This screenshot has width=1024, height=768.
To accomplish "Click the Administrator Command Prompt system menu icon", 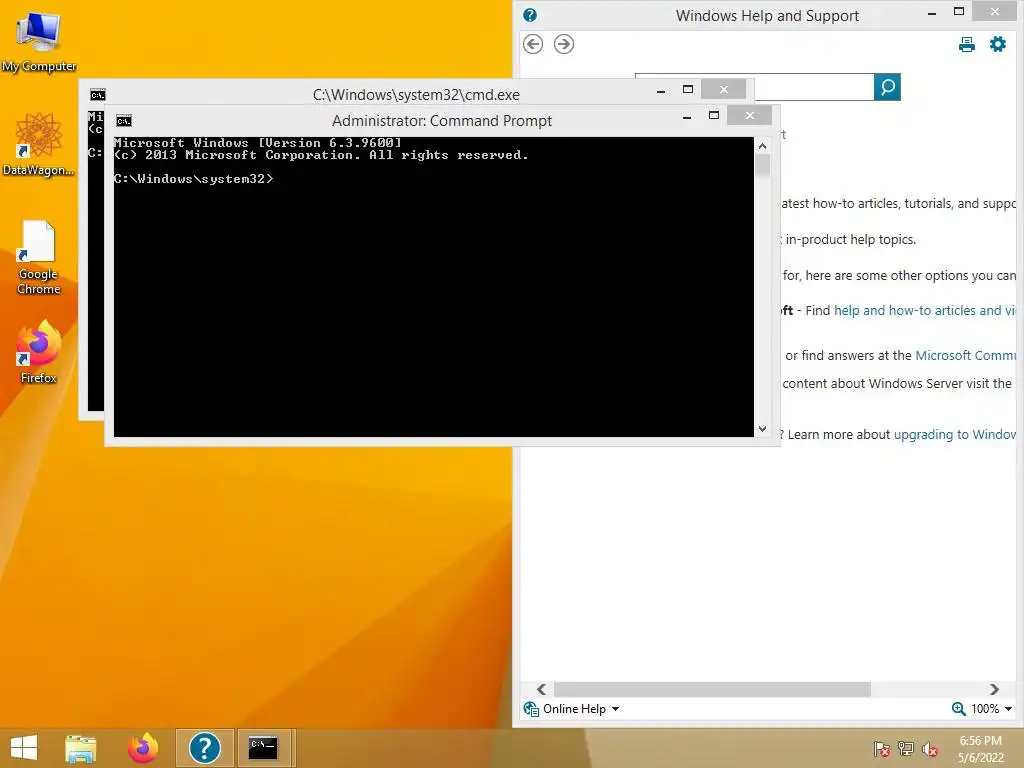I will point(124,121).
